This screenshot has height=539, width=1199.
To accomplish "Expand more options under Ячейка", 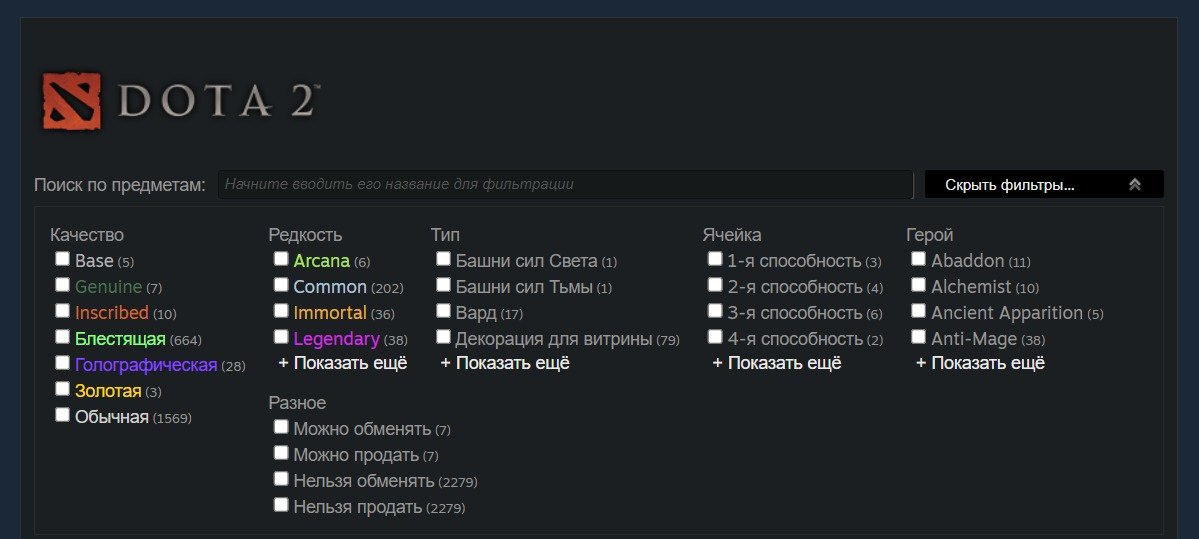I will (x=777, y=363).
